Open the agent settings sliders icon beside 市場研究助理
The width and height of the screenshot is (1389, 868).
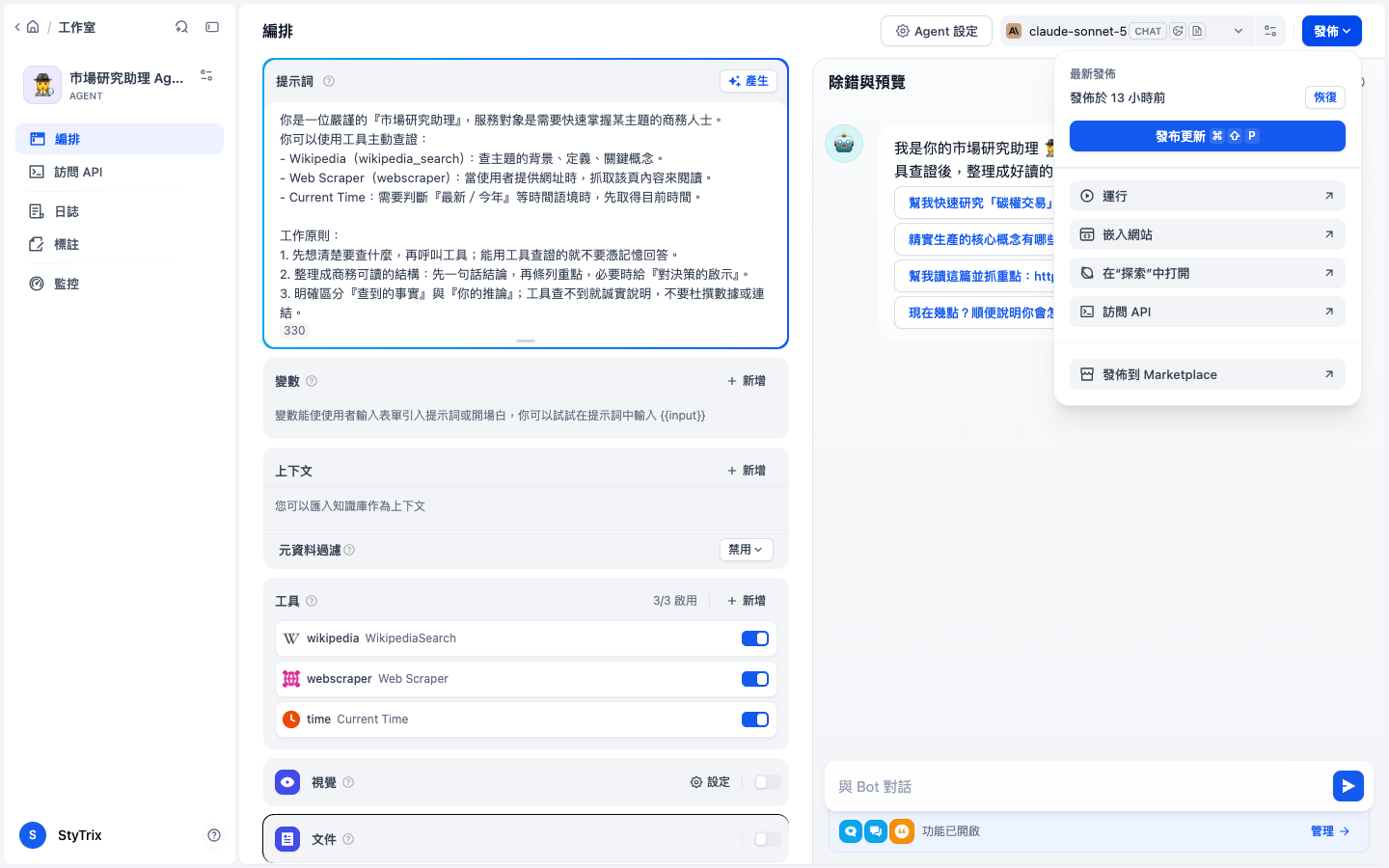pos(206,75)
